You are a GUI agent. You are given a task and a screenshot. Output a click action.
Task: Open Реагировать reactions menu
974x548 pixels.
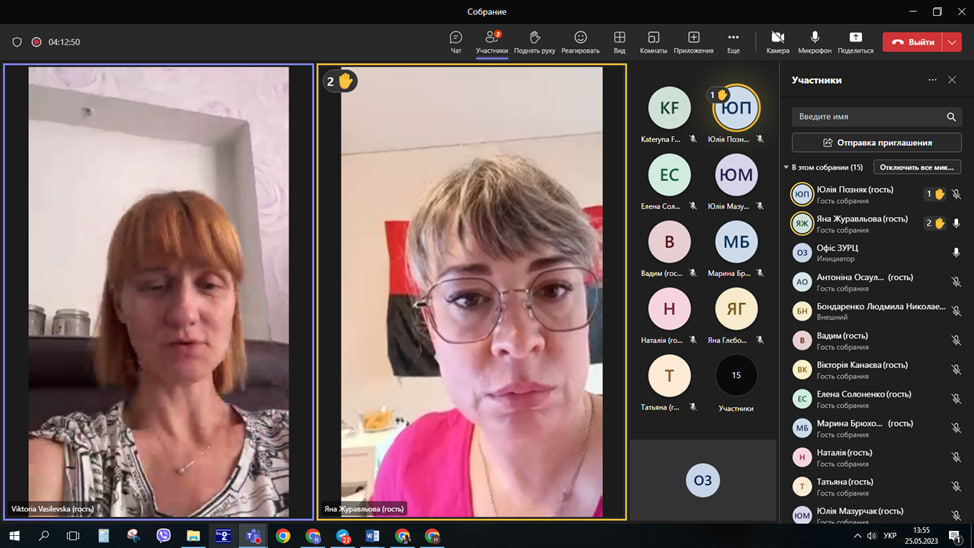pyautogui.click(x=580, y=42)
